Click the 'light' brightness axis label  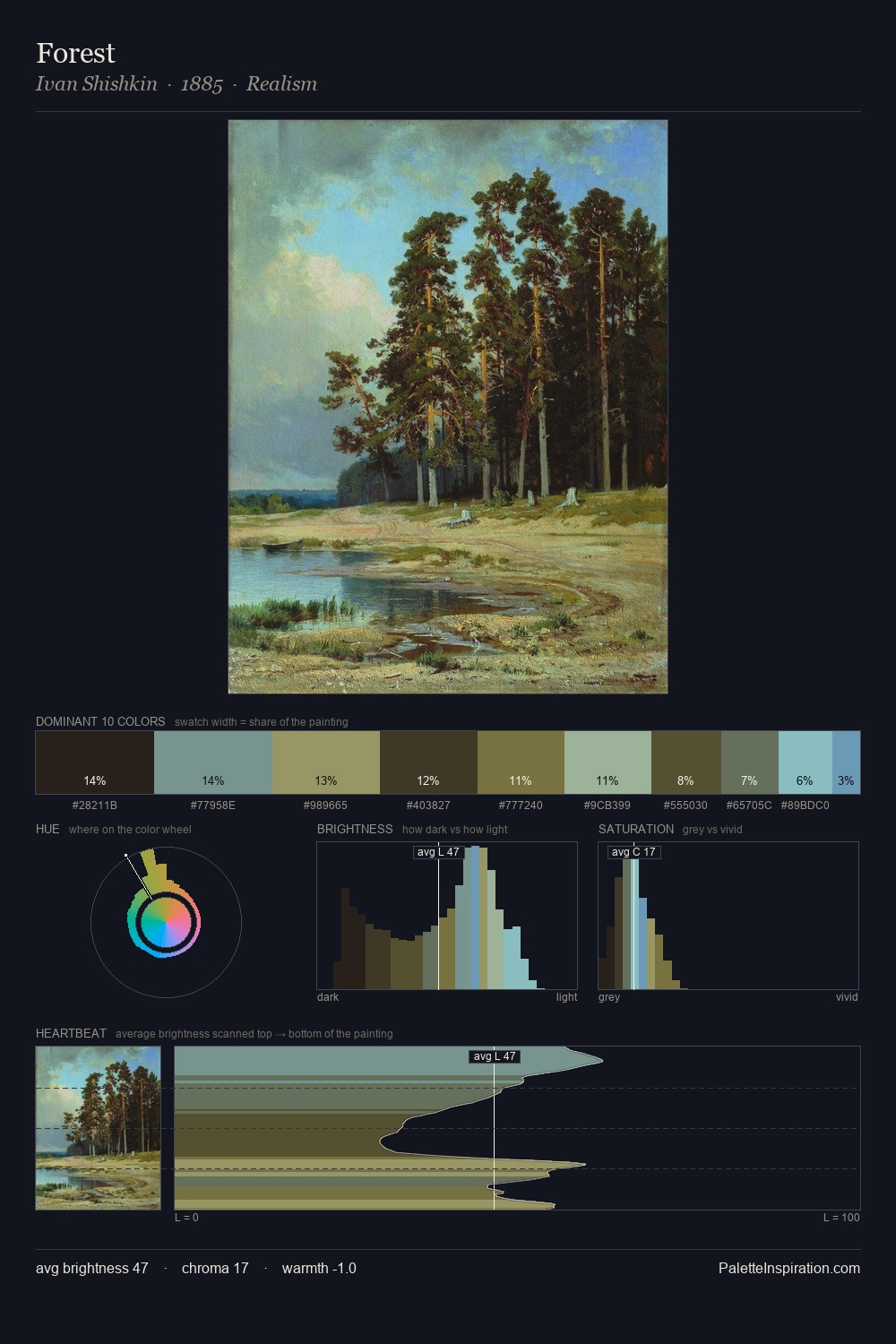(567, 997)
